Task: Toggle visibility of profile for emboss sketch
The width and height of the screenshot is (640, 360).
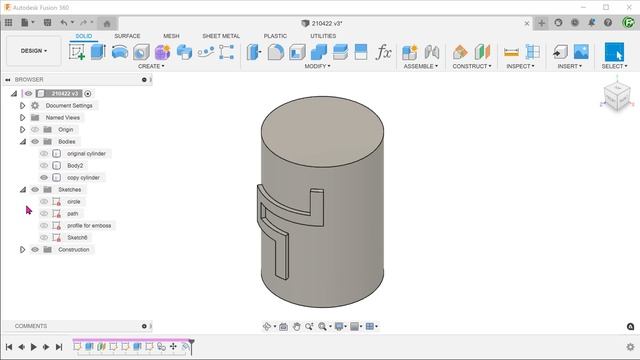Action: pyautogui.click(x=44, y=225)
